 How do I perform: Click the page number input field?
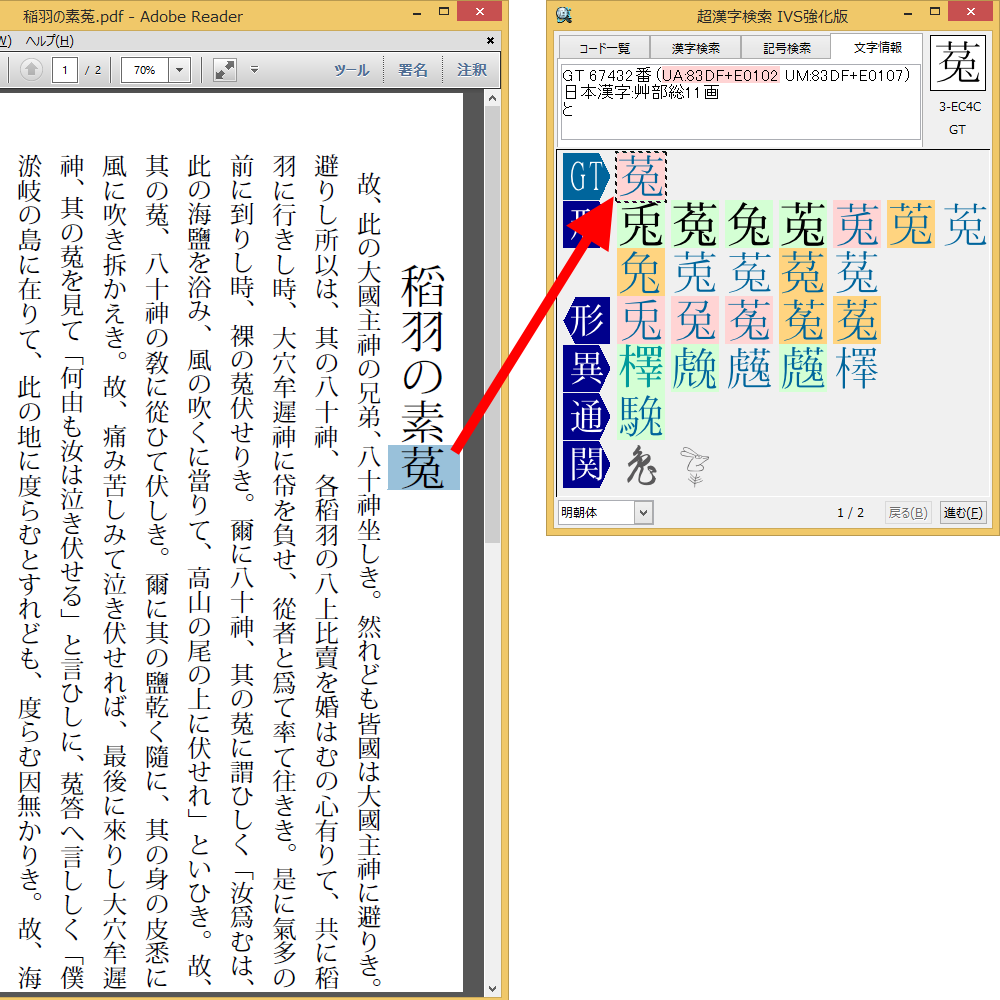point(66,70)
